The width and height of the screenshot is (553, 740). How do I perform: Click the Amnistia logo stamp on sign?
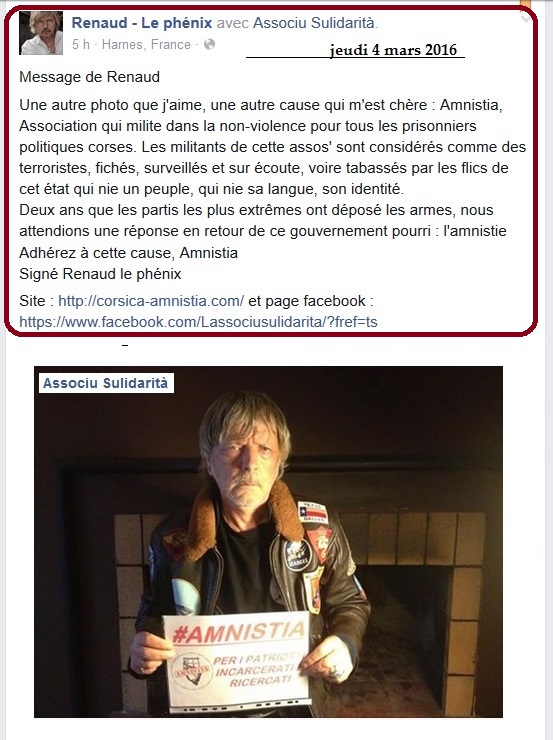[x=192, y=672]
